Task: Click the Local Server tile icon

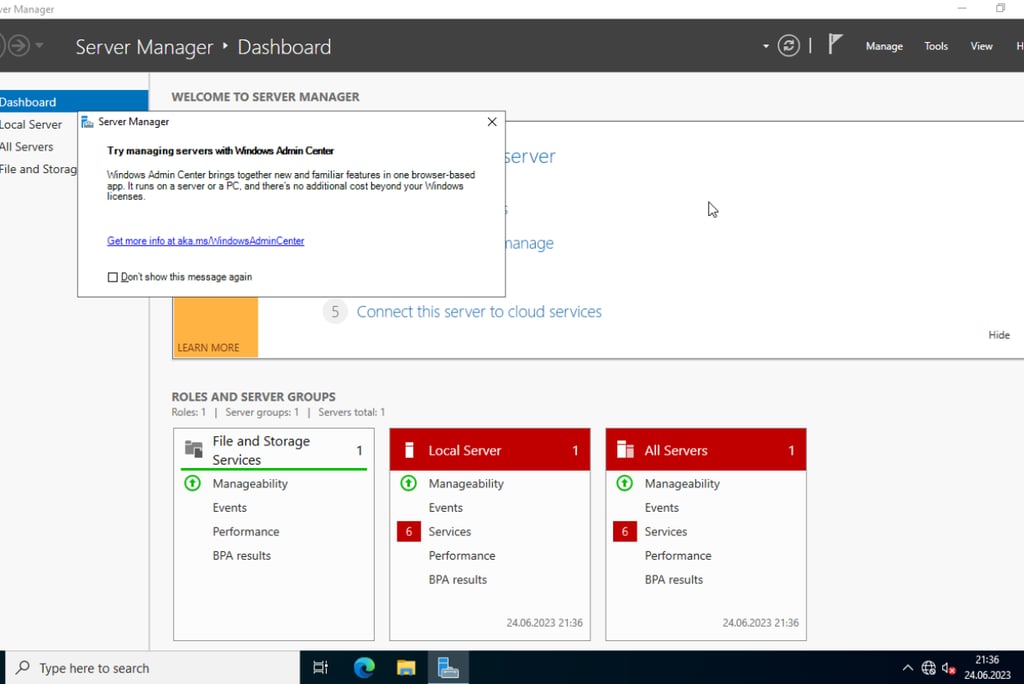Action: pyautogui.click(x=409, y=449)
